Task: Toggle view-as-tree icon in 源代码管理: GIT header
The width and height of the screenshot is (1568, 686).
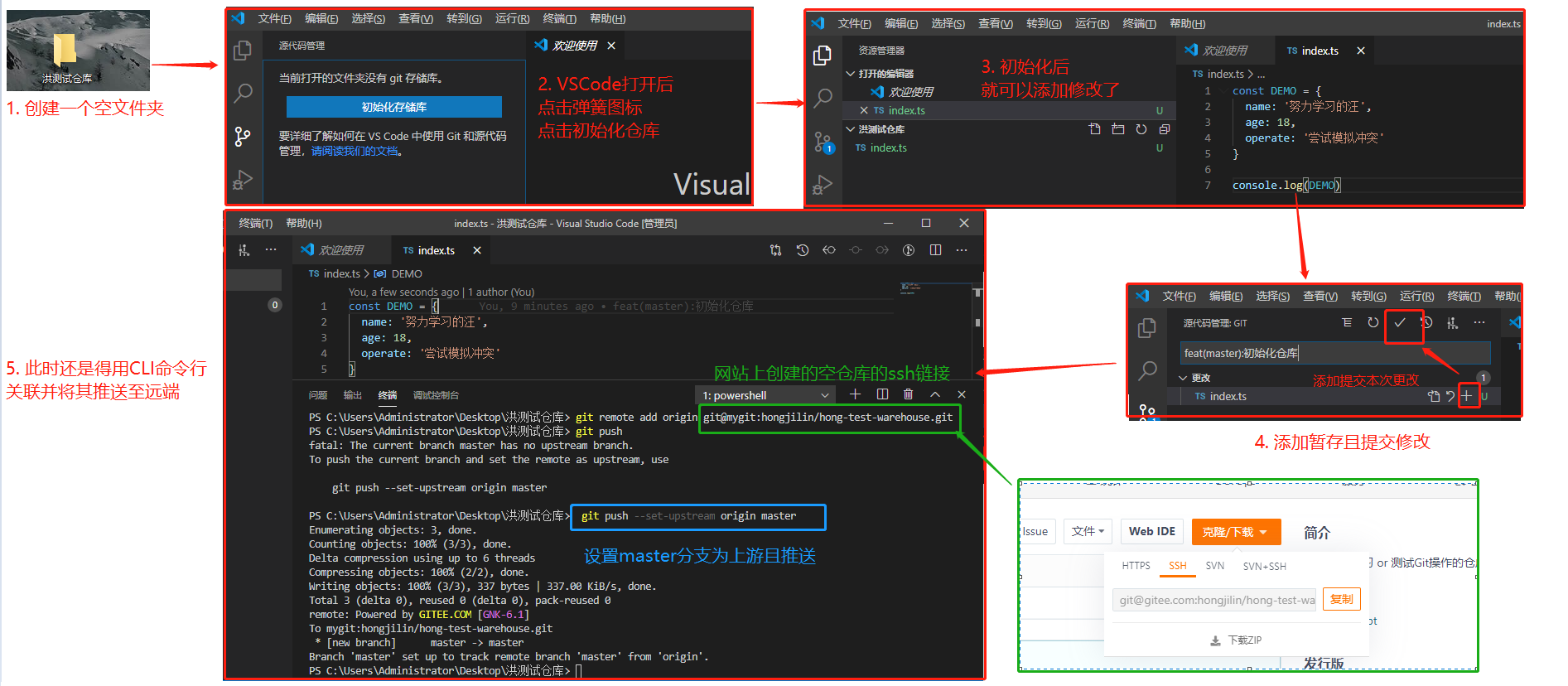Action: click(x=1347, y=322)
